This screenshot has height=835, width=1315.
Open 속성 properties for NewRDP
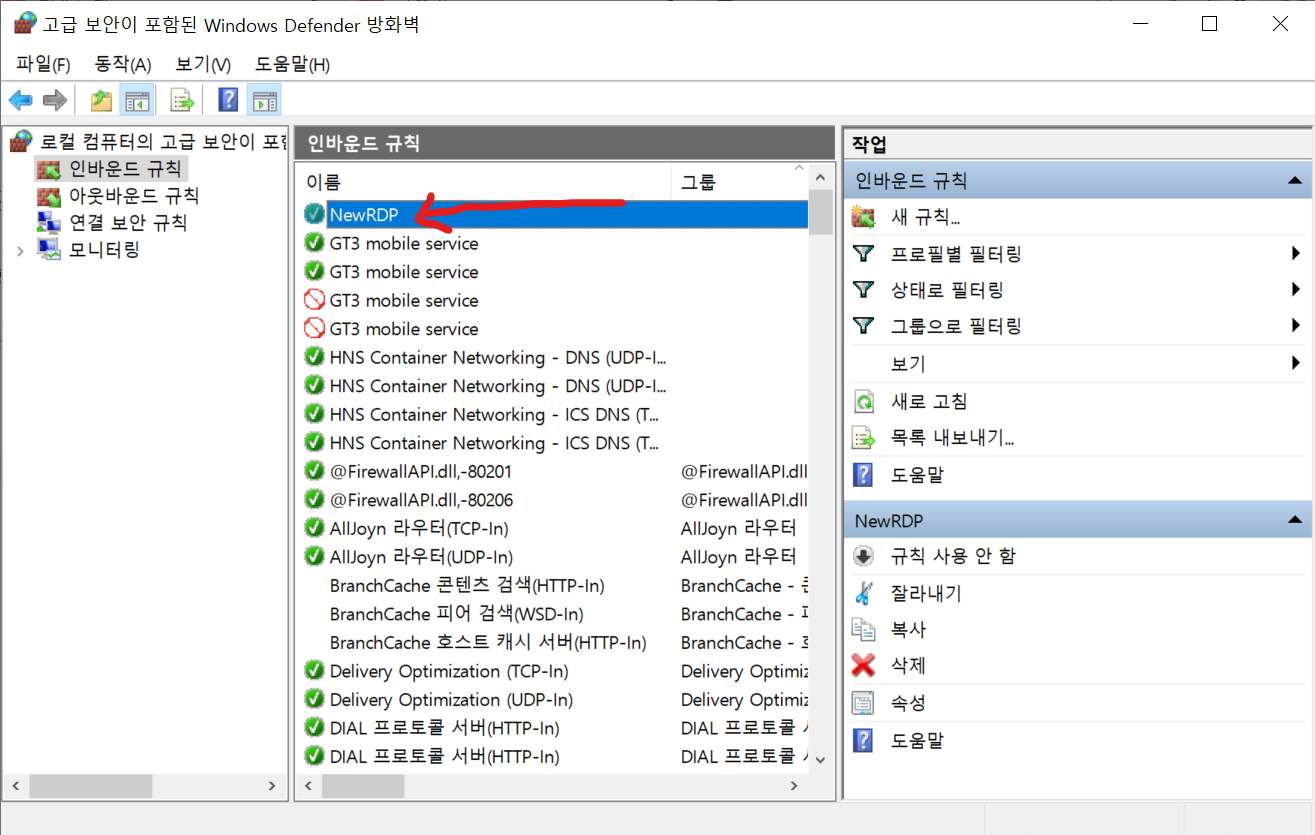pos(908,703)
